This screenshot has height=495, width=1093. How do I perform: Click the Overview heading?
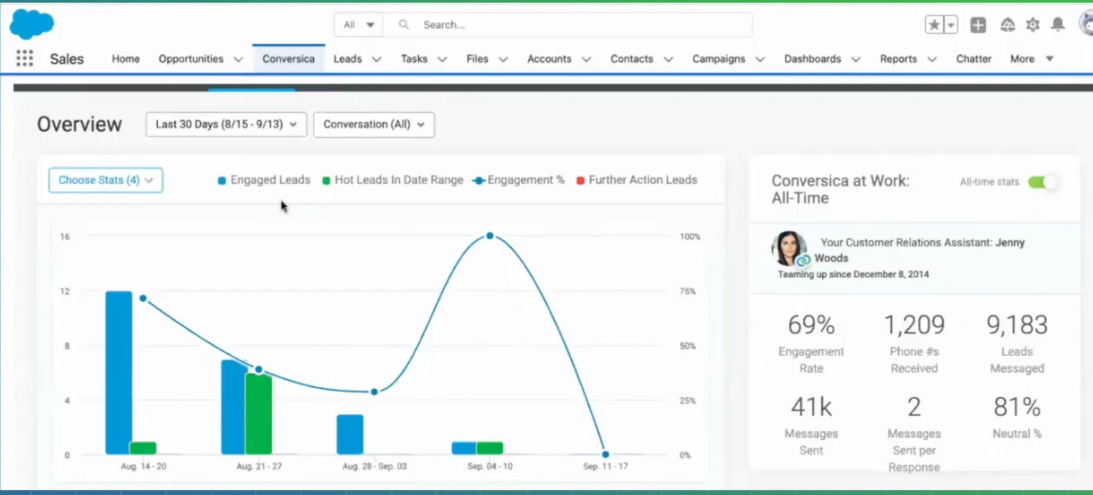coord(79,124)
